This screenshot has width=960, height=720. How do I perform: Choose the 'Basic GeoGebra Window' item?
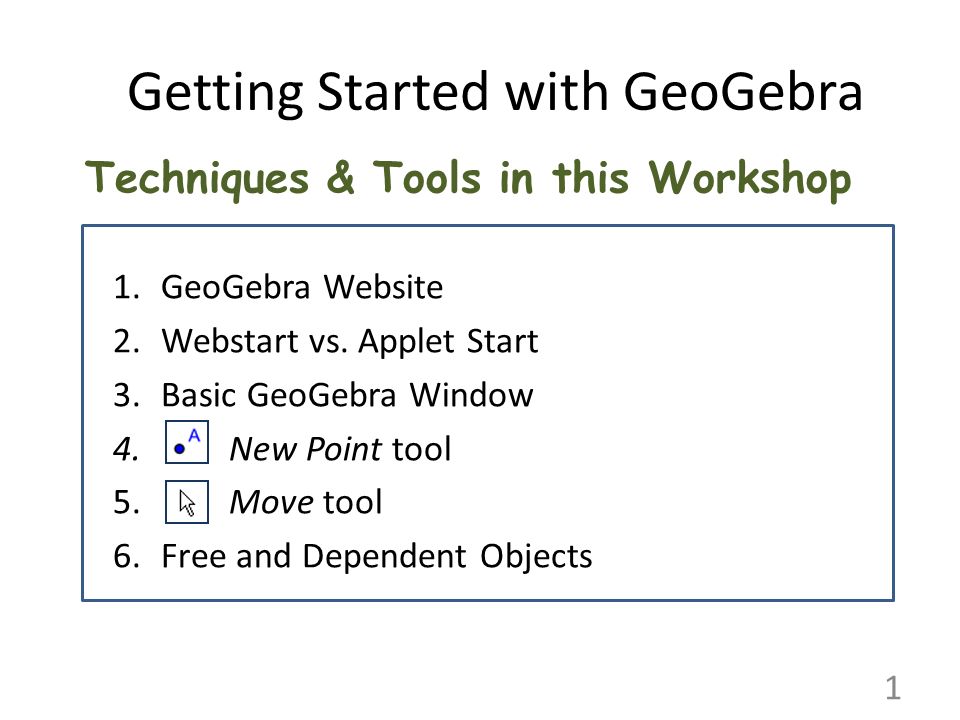pos(347,395)
